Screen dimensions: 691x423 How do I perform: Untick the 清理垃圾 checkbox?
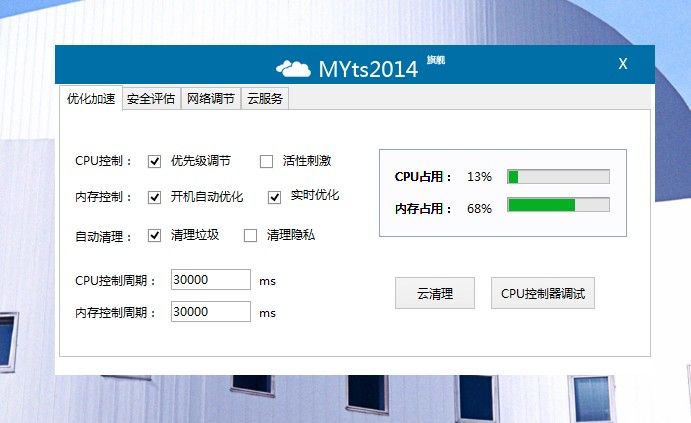[154, 236]
